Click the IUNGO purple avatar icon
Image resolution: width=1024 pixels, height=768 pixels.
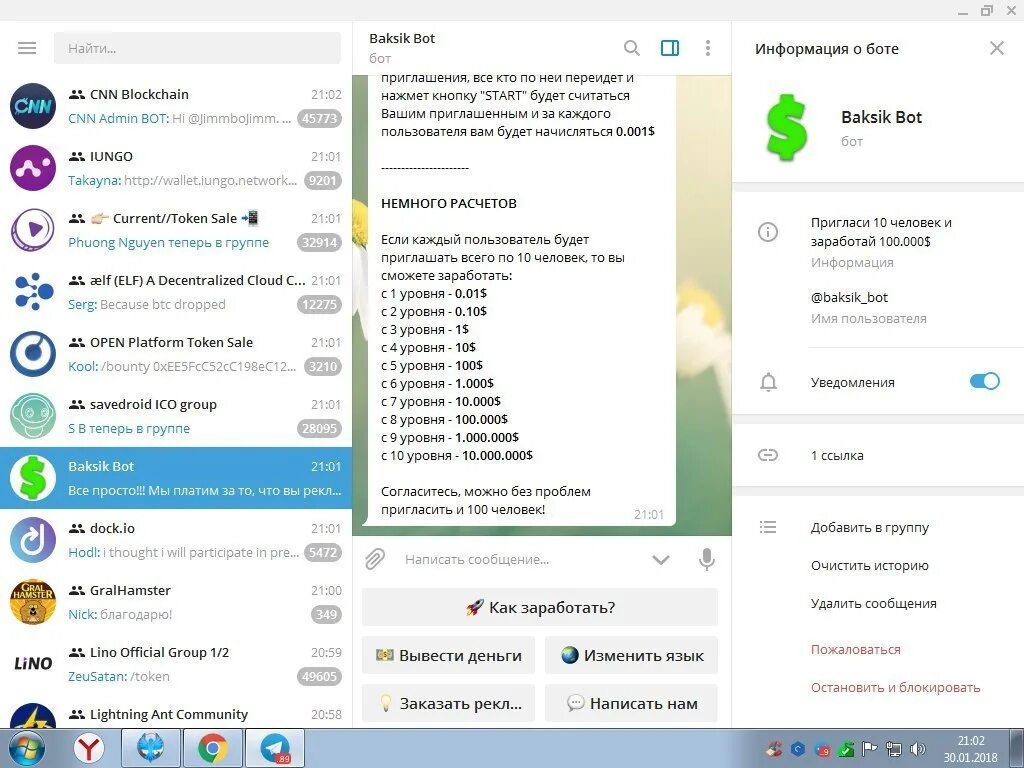(33, 168)
